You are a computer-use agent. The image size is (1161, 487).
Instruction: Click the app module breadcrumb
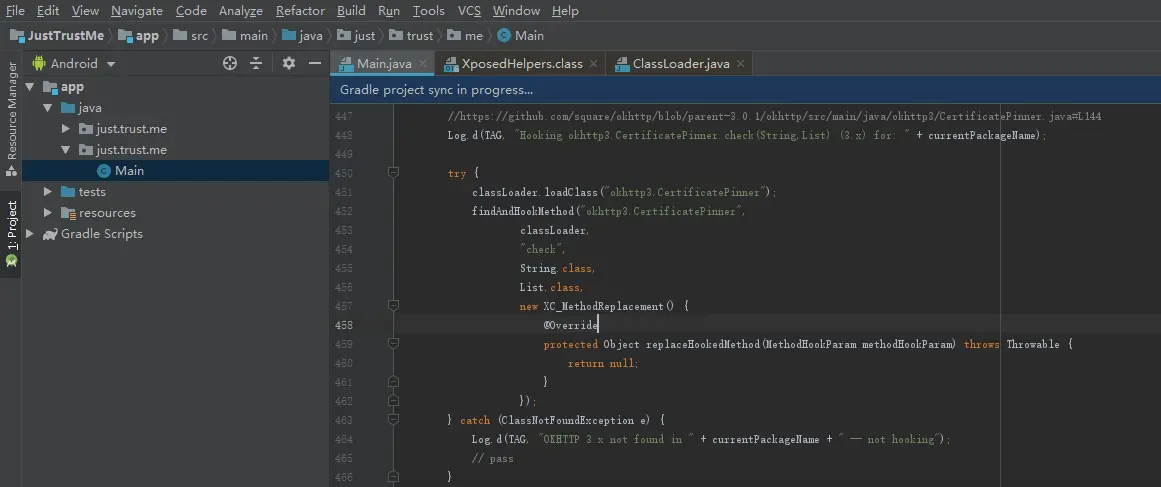[x=138, y=36]
